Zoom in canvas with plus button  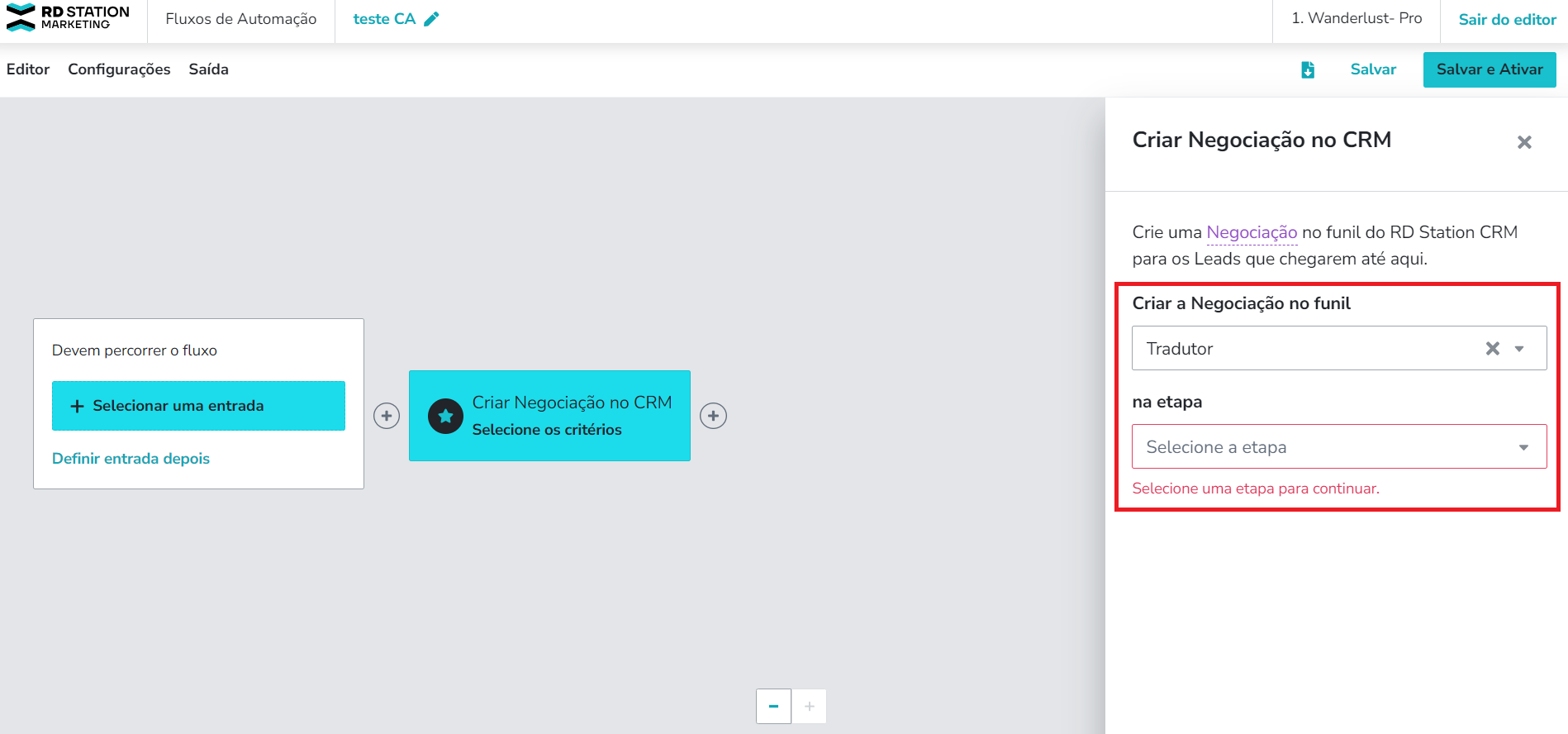point(810,706)
